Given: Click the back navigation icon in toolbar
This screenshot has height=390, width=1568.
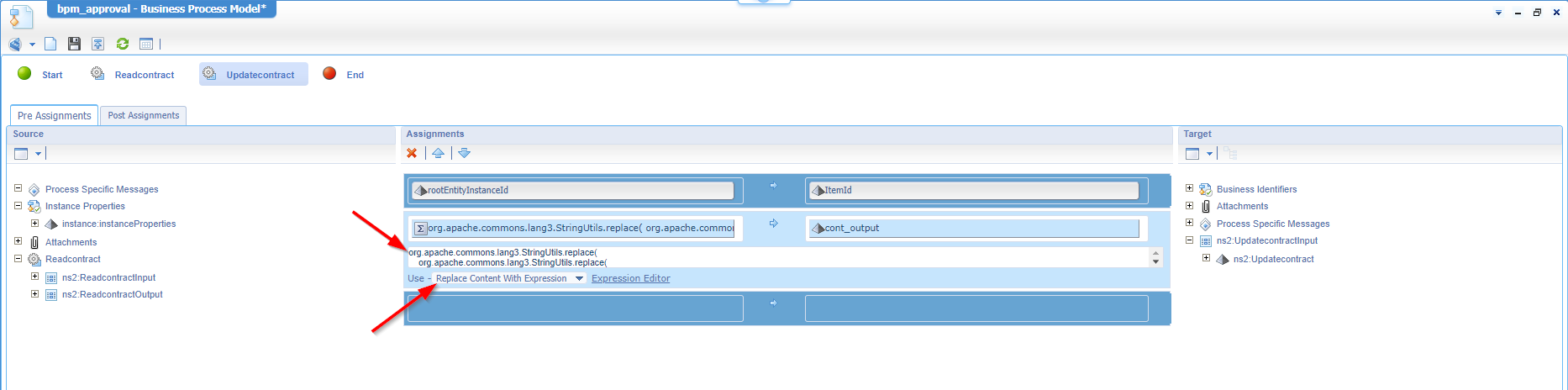Looking at the screenshot, I should 15,44.
